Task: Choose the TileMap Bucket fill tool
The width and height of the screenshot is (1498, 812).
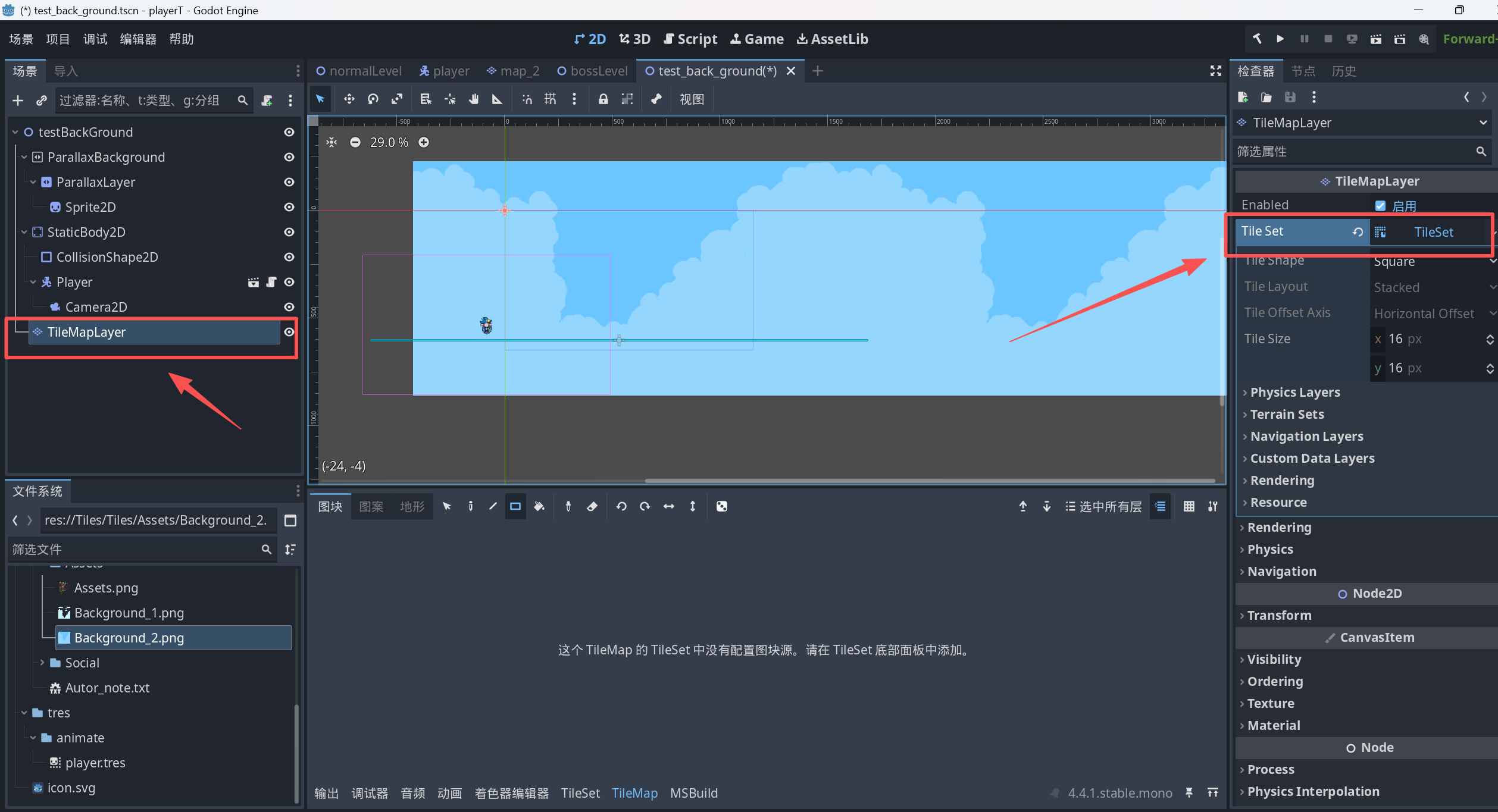Action: (x=539, y=506)
